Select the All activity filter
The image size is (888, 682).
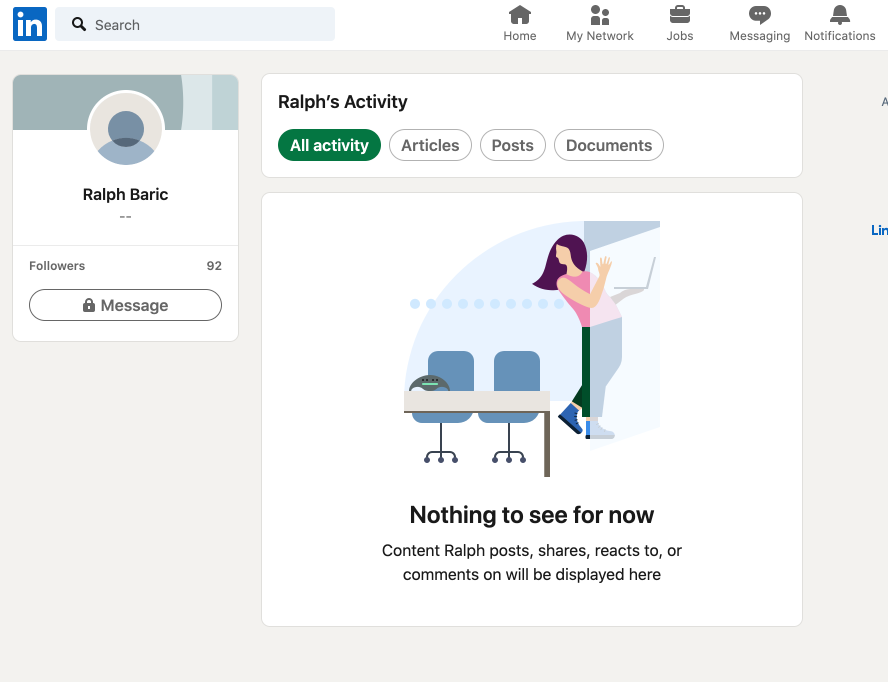click(329, 145)
